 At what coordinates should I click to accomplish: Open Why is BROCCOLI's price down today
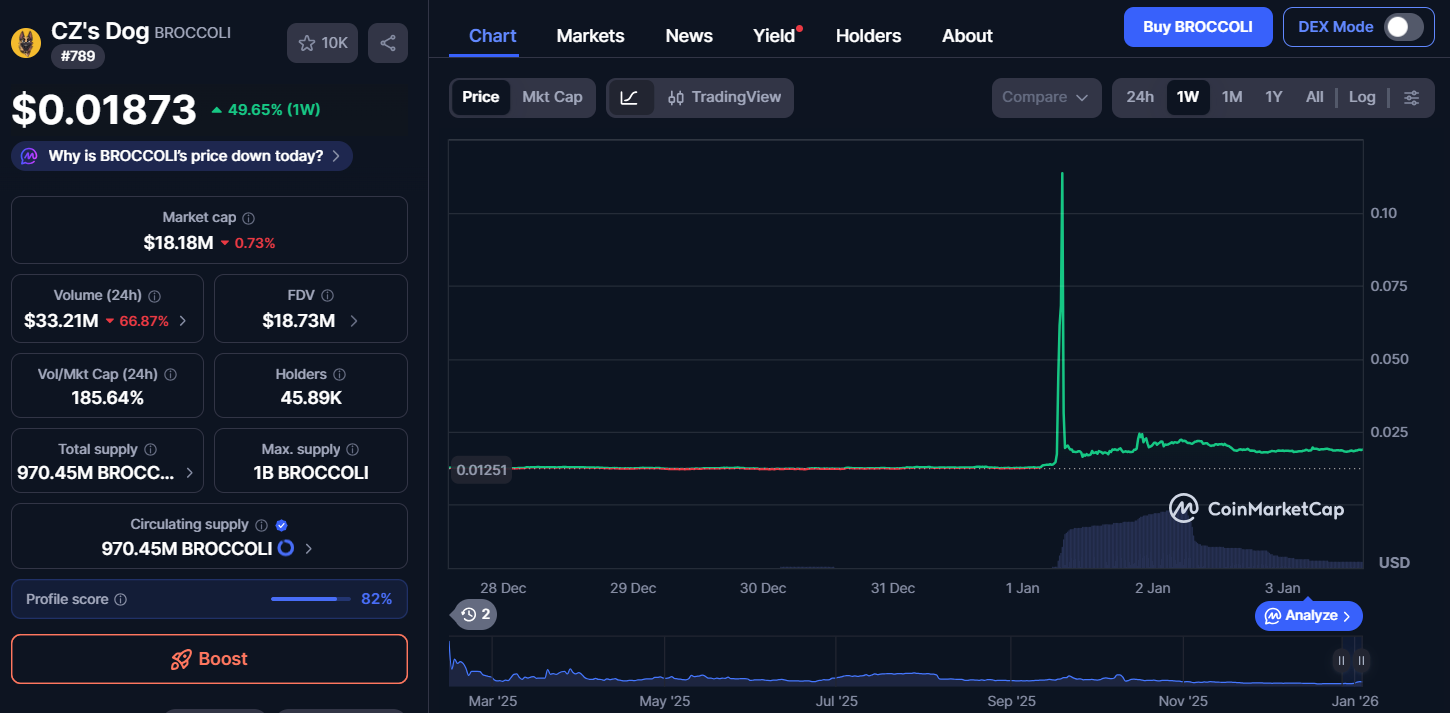pos(182,156)
